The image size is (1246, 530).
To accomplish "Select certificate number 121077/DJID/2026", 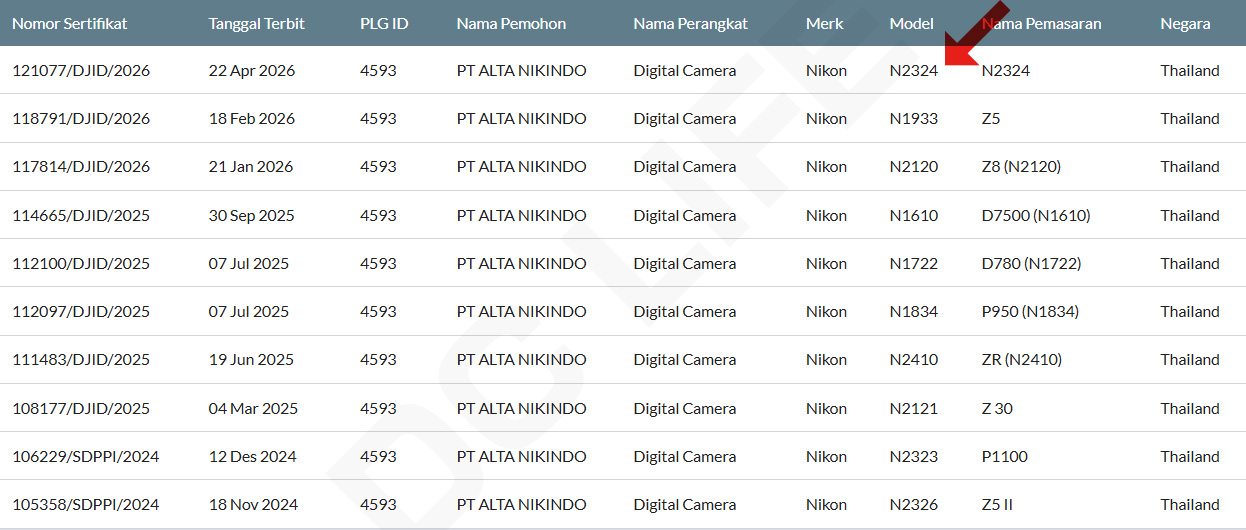I will pyautogui.click(x=81, y=70).
